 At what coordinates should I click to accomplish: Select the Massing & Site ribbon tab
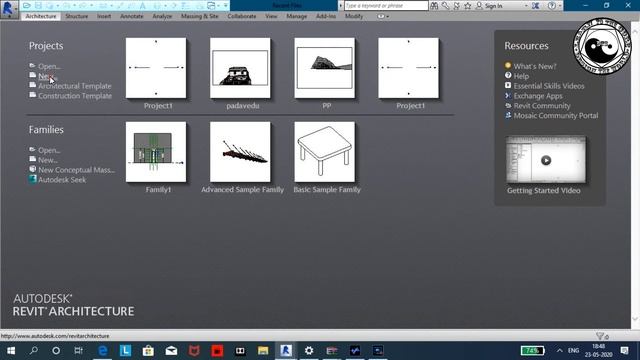(x=200, y=16)
